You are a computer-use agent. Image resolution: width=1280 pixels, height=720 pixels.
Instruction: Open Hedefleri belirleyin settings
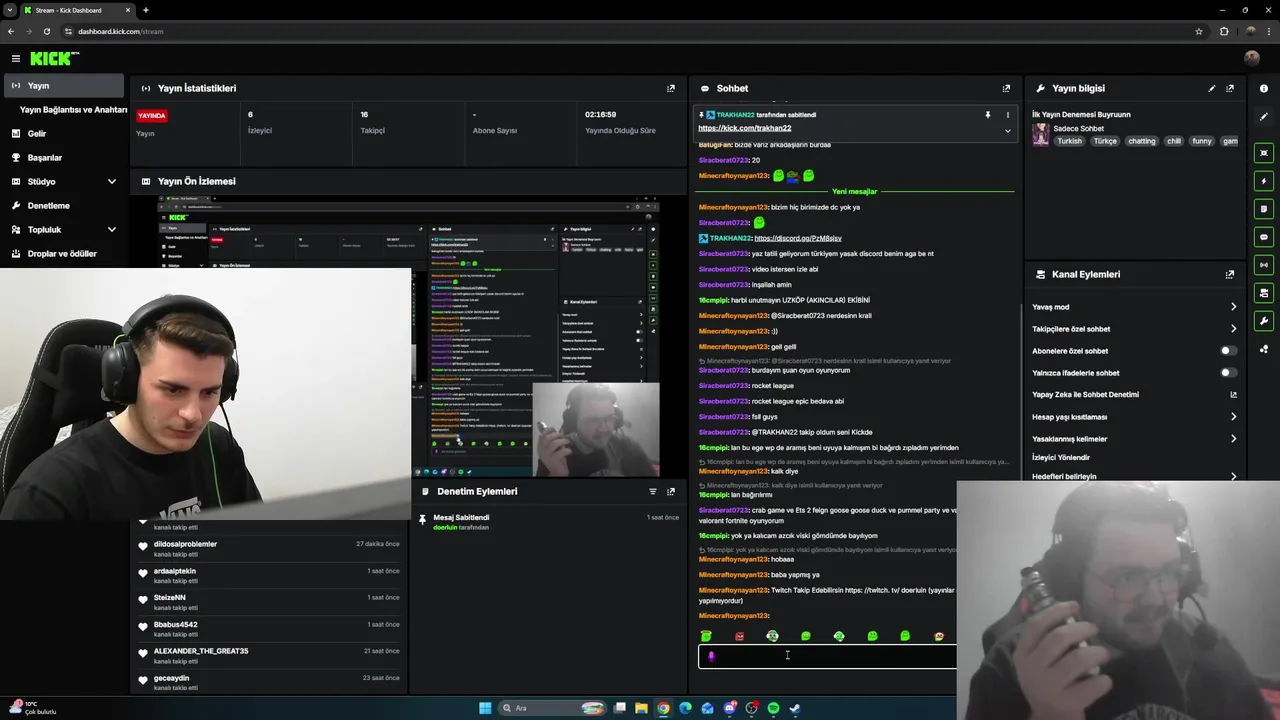click(1134, 476)
